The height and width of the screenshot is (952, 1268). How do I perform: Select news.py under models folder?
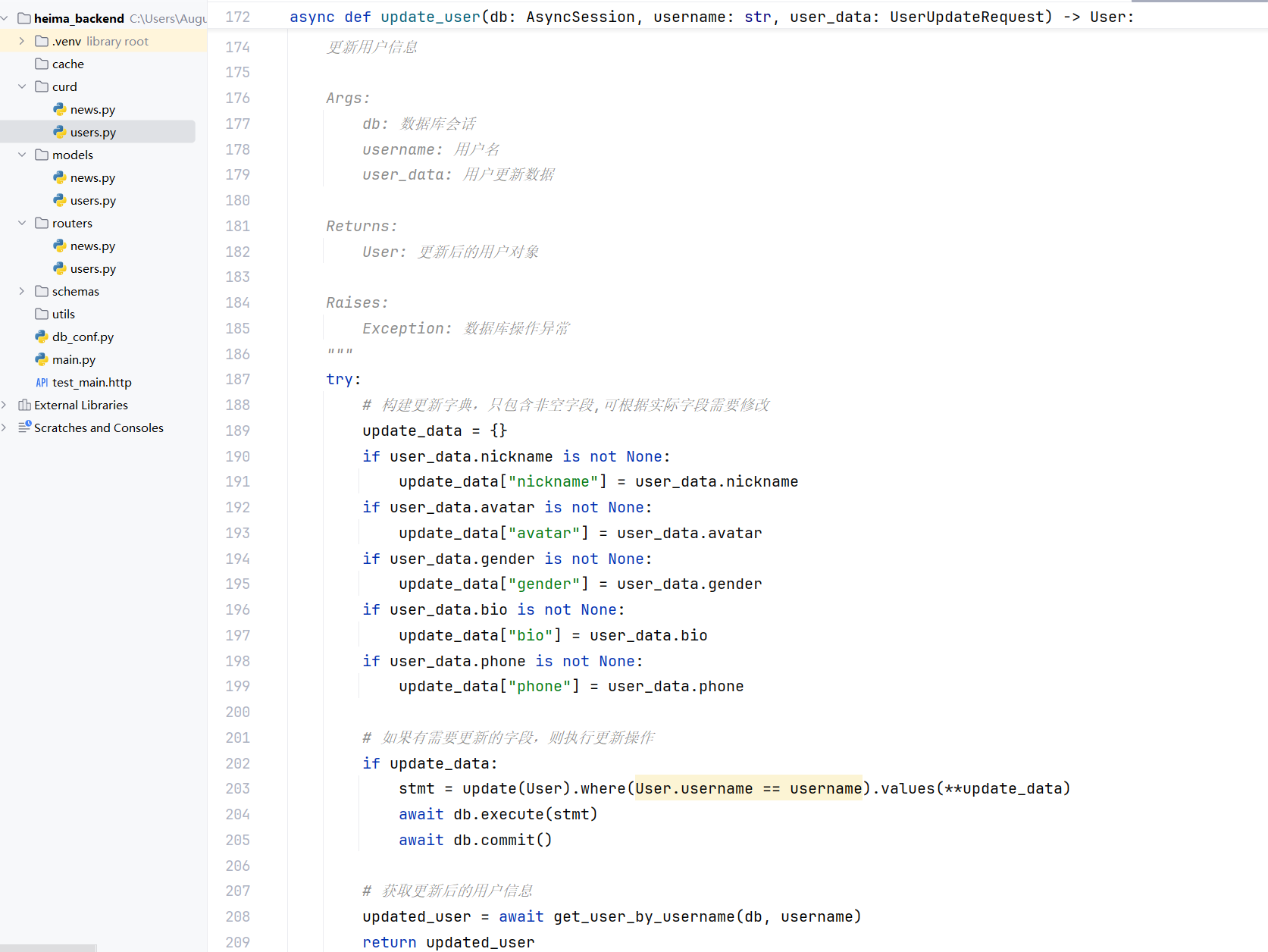pos(92,178)
